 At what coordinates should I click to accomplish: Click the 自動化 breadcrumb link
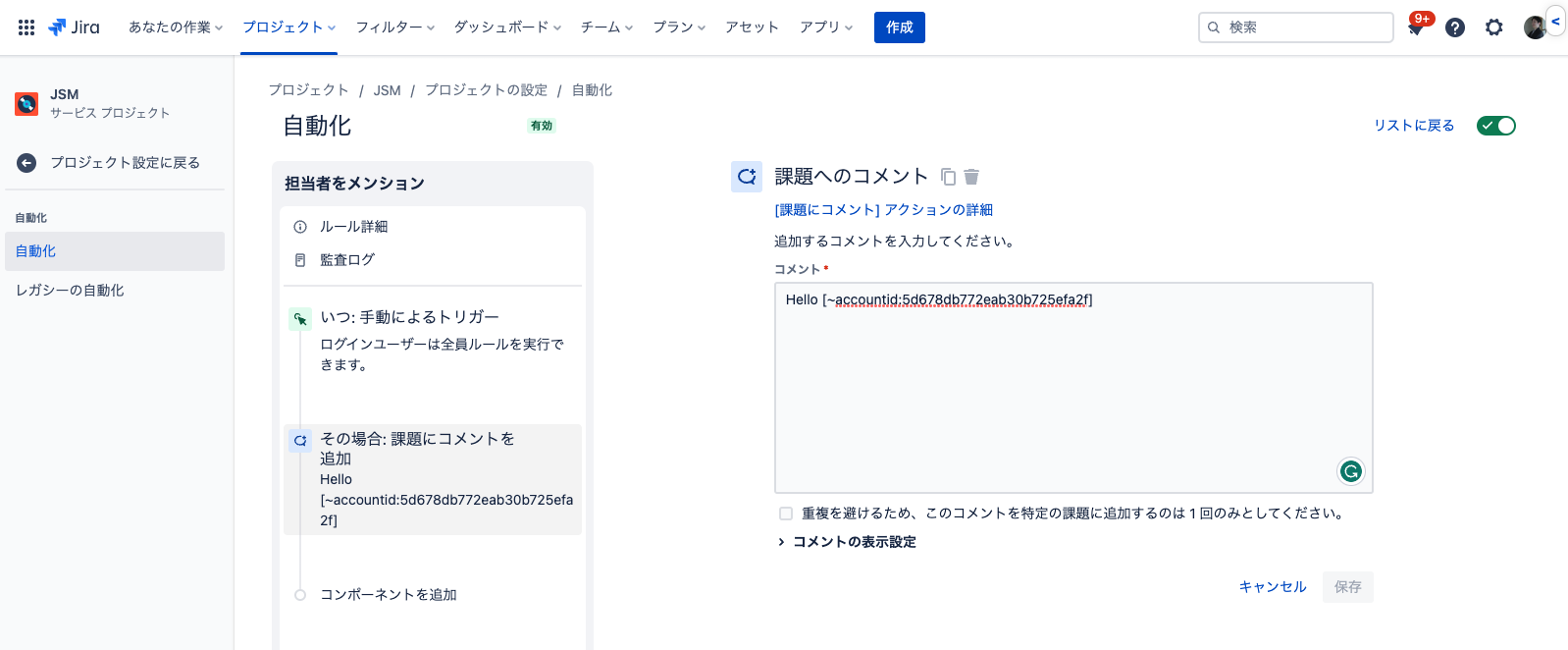[593, 90]
